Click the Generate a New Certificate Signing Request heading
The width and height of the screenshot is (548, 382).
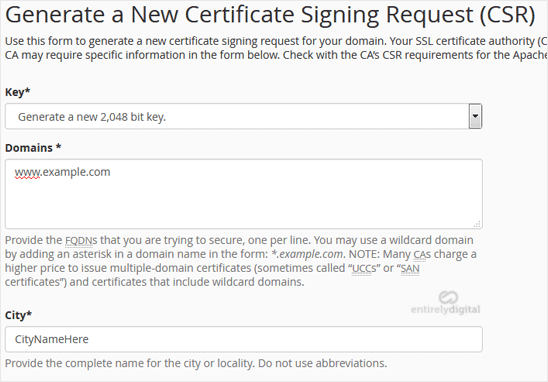coord(270,15)
